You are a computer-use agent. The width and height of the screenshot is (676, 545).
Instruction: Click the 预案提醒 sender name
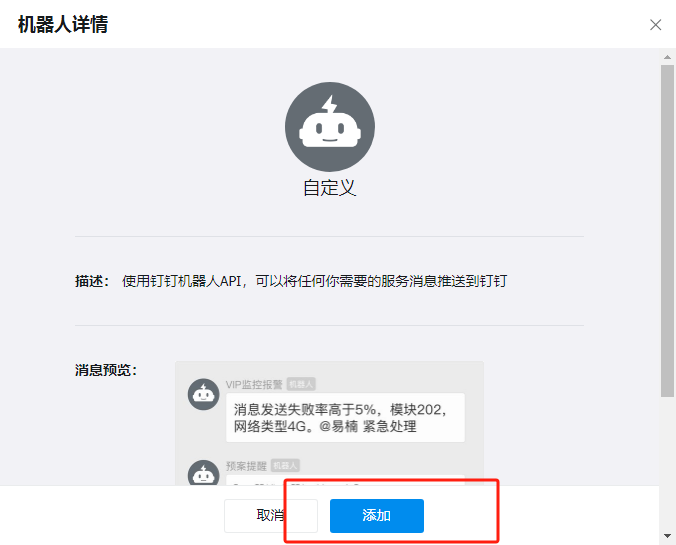pyautogui.click(x=246, y=466)
